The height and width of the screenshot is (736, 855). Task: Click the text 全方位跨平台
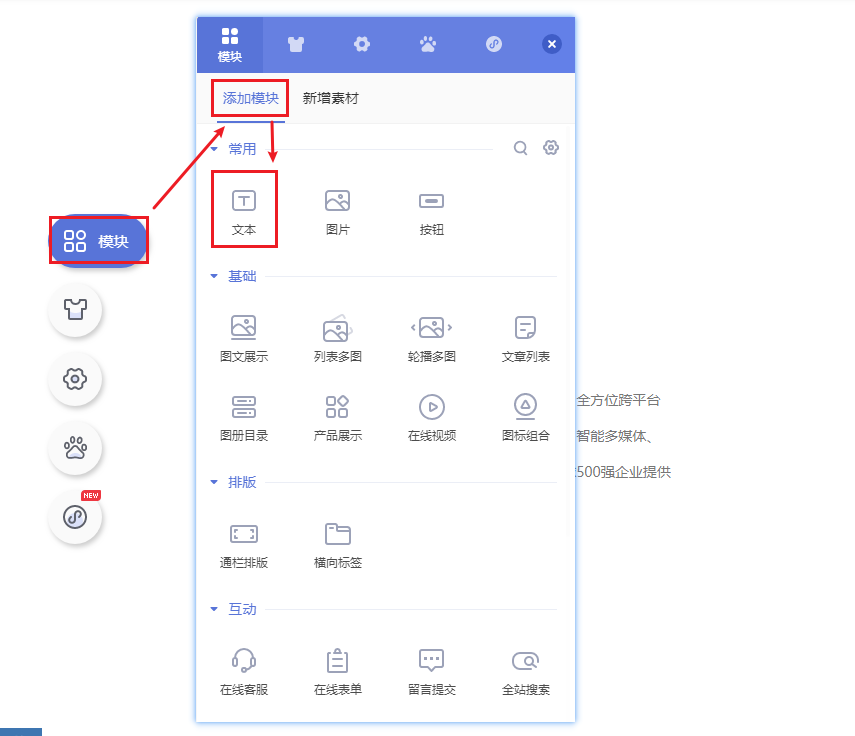click(x=618, y=400)
